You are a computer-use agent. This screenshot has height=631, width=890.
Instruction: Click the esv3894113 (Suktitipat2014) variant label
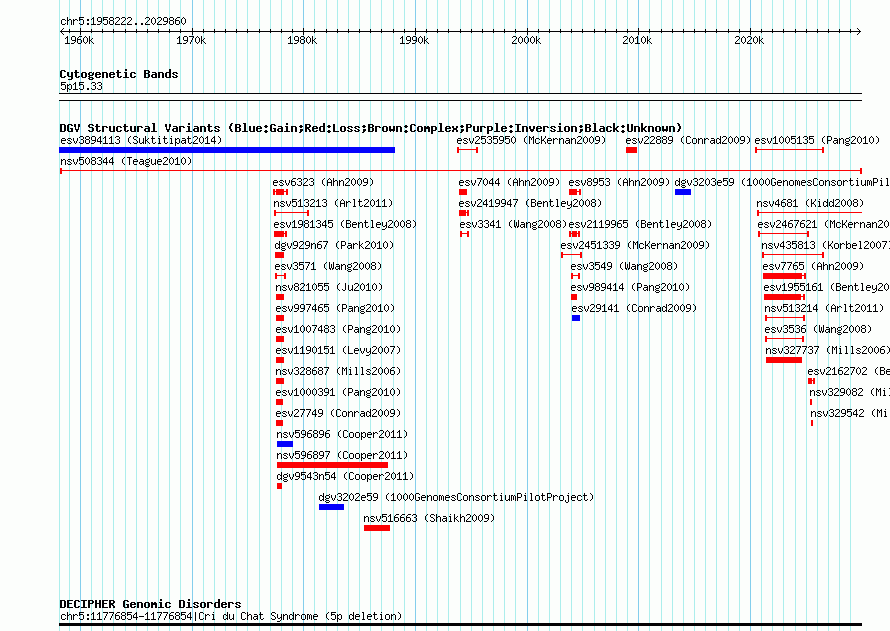[141, 140]
